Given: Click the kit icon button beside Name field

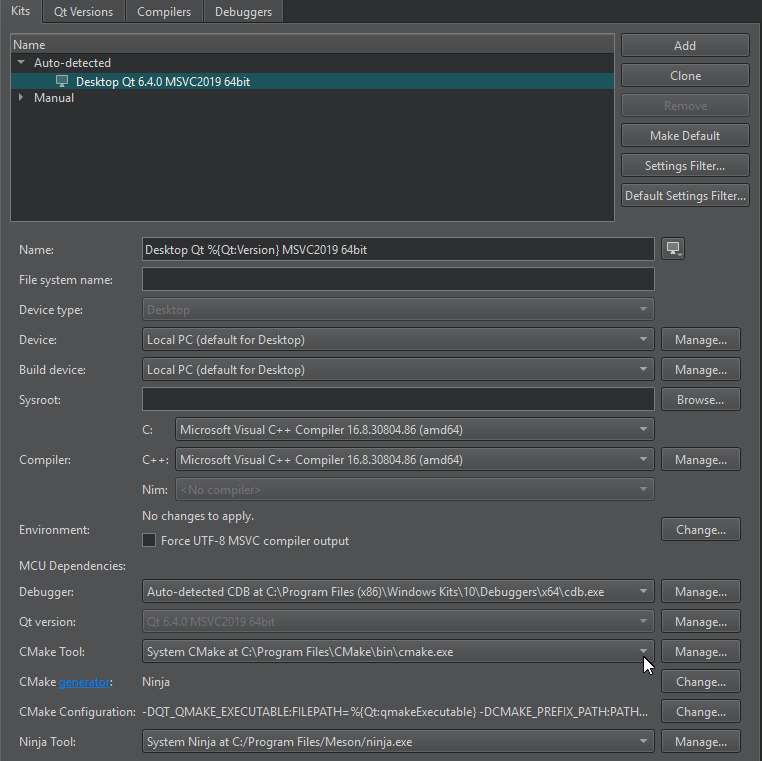Looking at the screenshot, I should pos(673,249).
